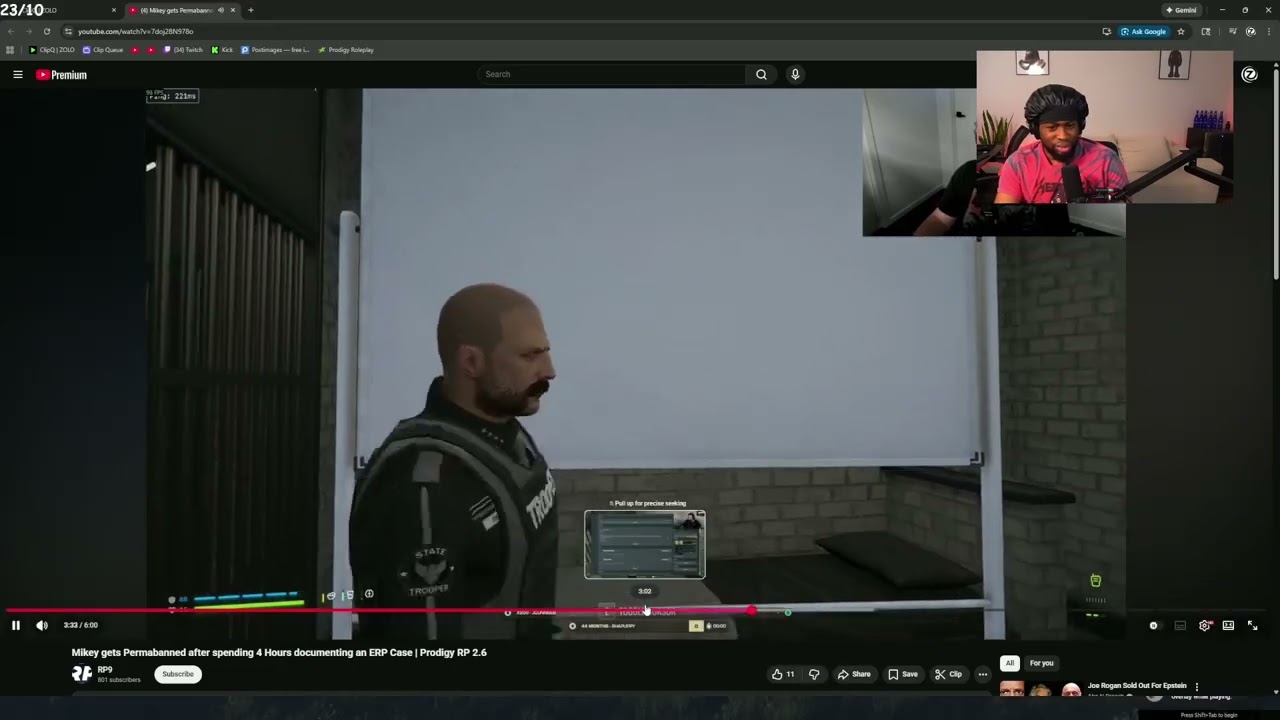
Task: Open the (34) Twitch bookmark
Action: coord(183,50)
